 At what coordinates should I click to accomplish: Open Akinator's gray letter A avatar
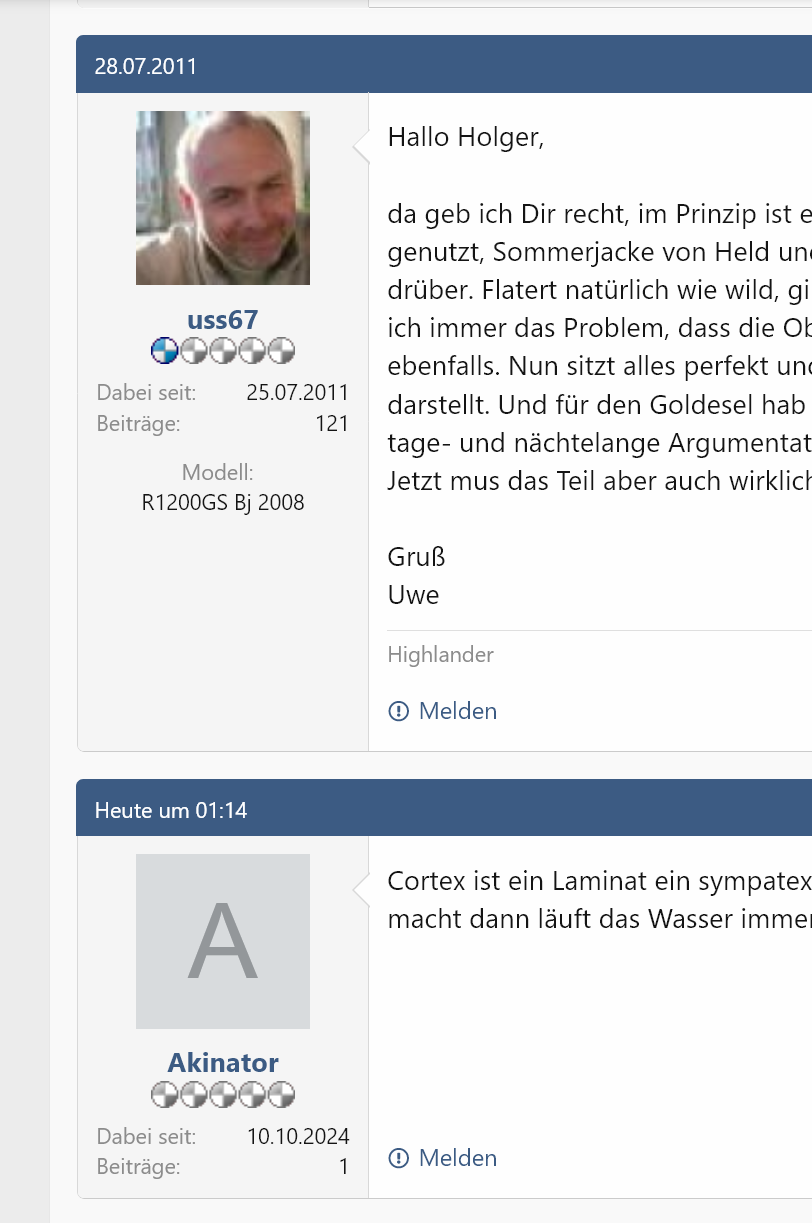click(x=223, y=942)
